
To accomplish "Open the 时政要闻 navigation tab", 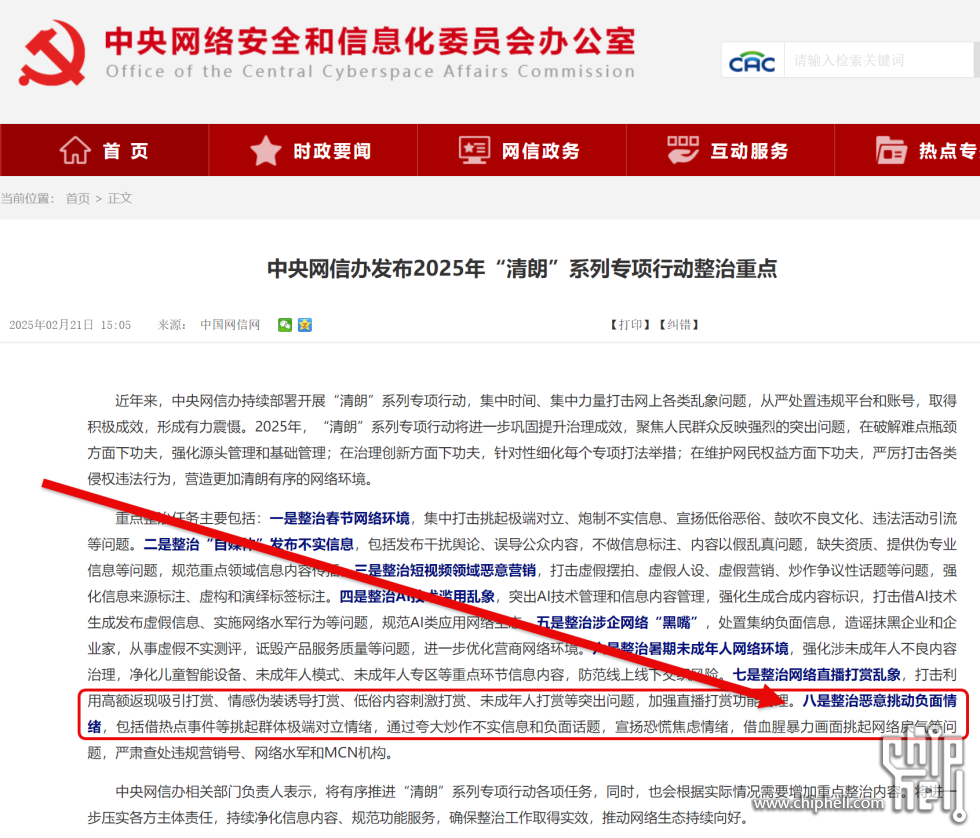I will click(x=312, y=150).
